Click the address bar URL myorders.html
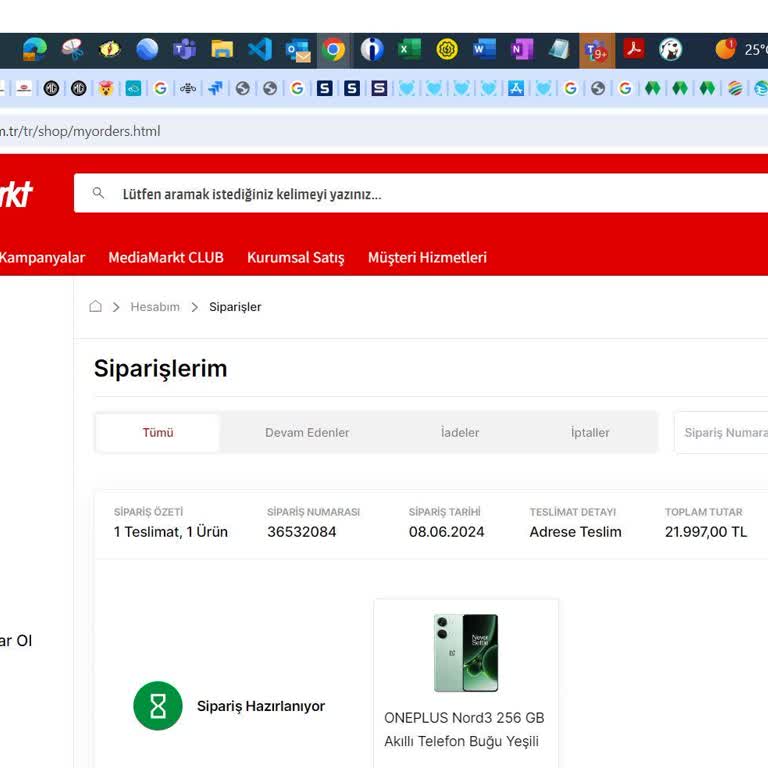768x768 pixels. click(80, 131)
